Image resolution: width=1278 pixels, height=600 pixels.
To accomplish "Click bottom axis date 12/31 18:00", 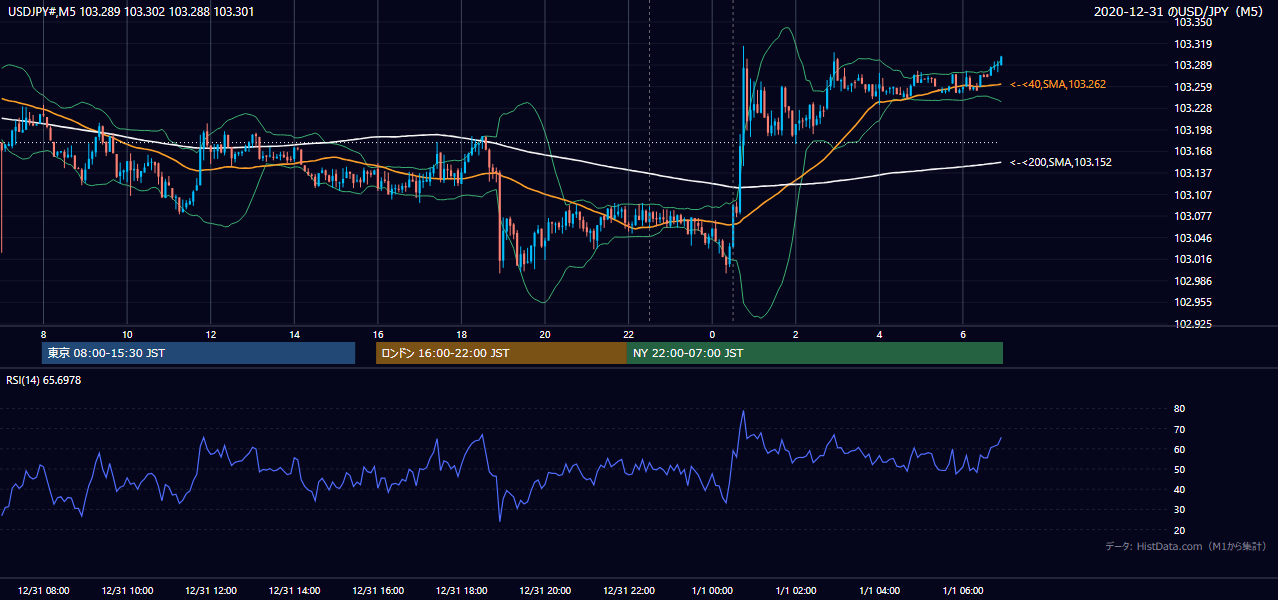I will (461, 591).
